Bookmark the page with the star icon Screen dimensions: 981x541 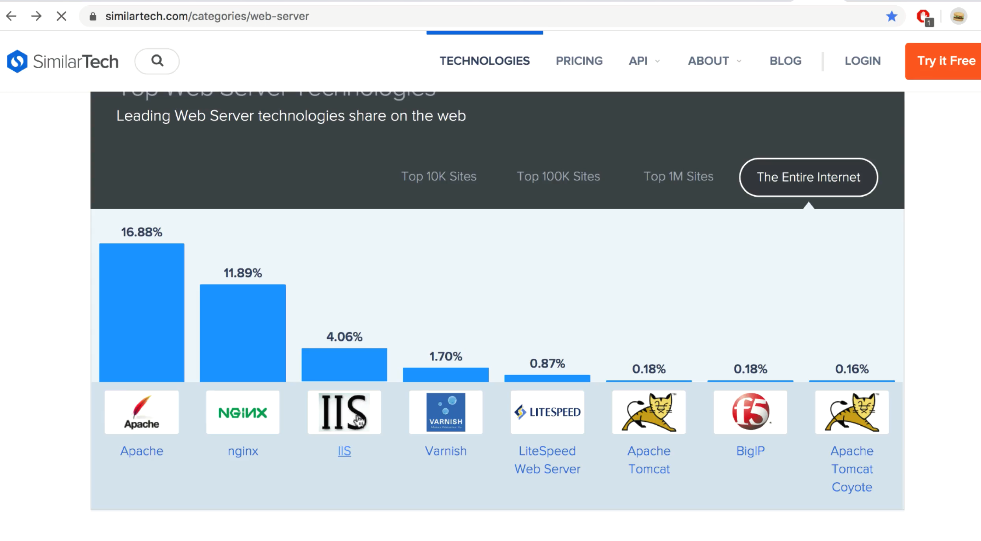tap(892, 16)
